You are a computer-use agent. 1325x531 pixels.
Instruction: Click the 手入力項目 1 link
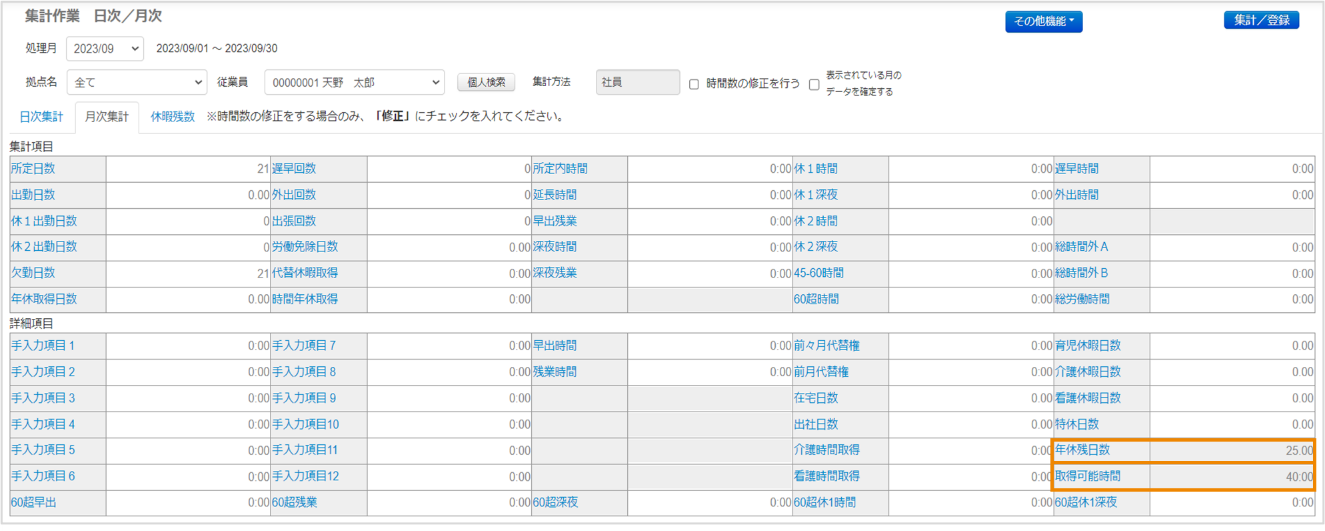point(43,346)
